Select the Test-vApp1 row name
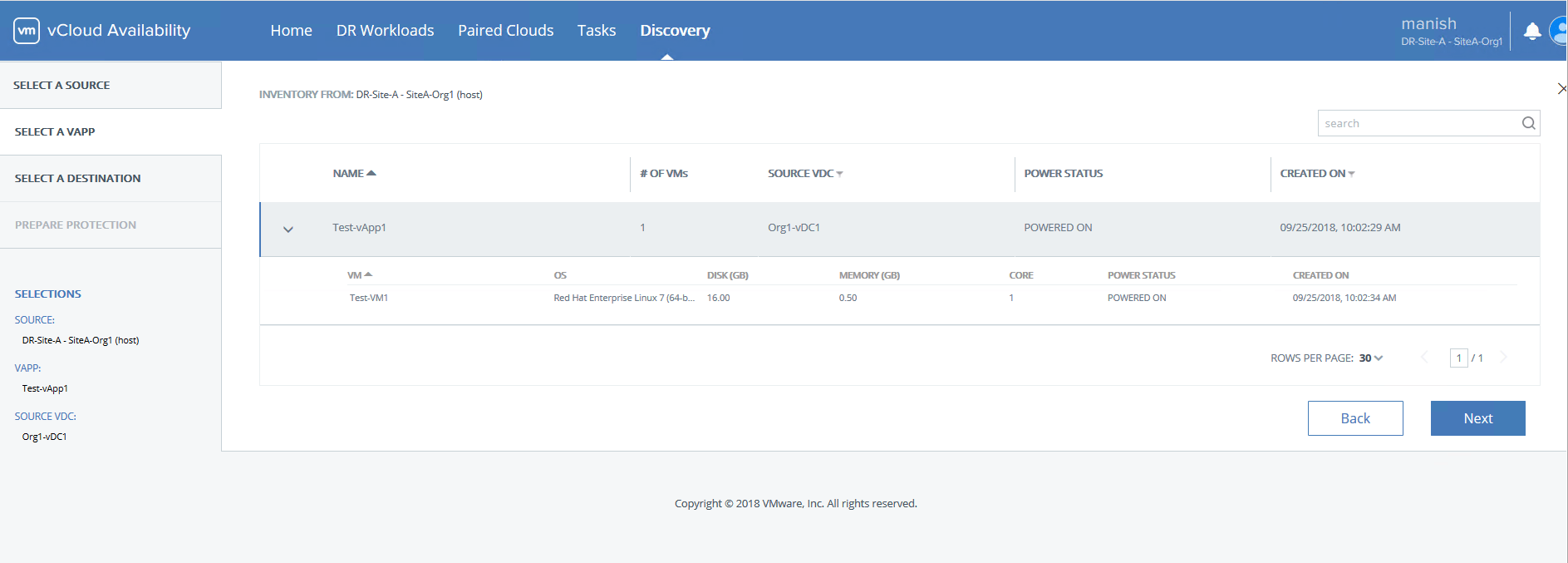This screenshot has width=1568, height=563. tap(359, 227)
